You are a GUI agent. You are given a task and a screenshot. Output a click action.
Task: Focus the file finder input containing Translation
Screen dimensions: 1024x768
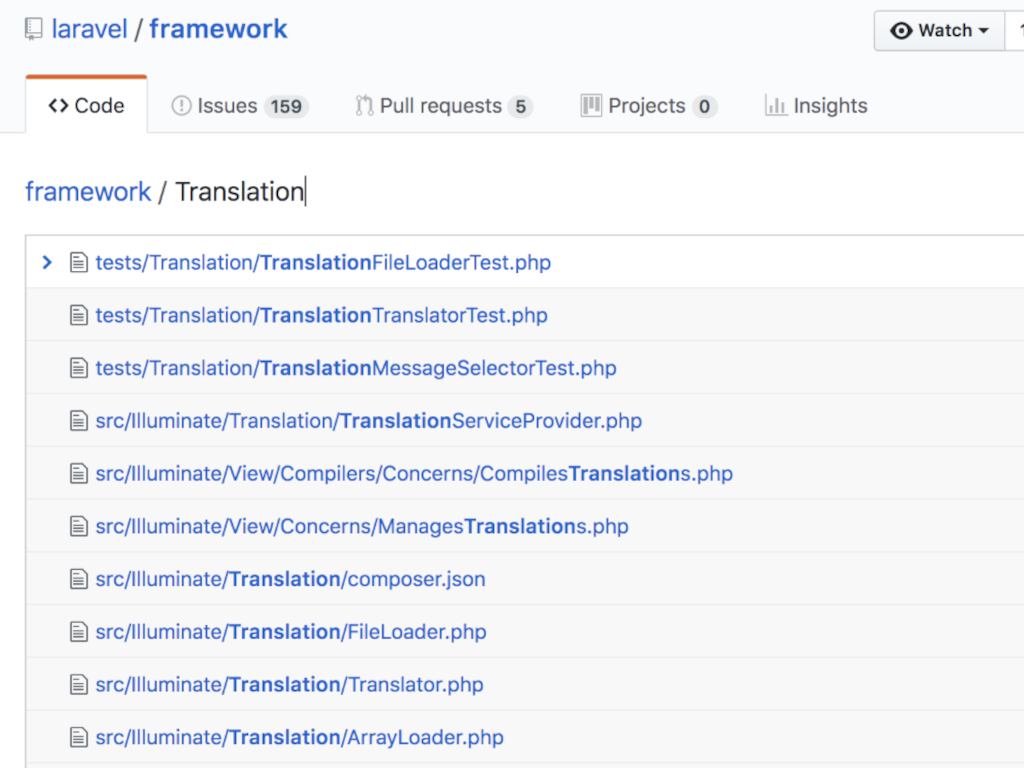[x=240, y=192]
